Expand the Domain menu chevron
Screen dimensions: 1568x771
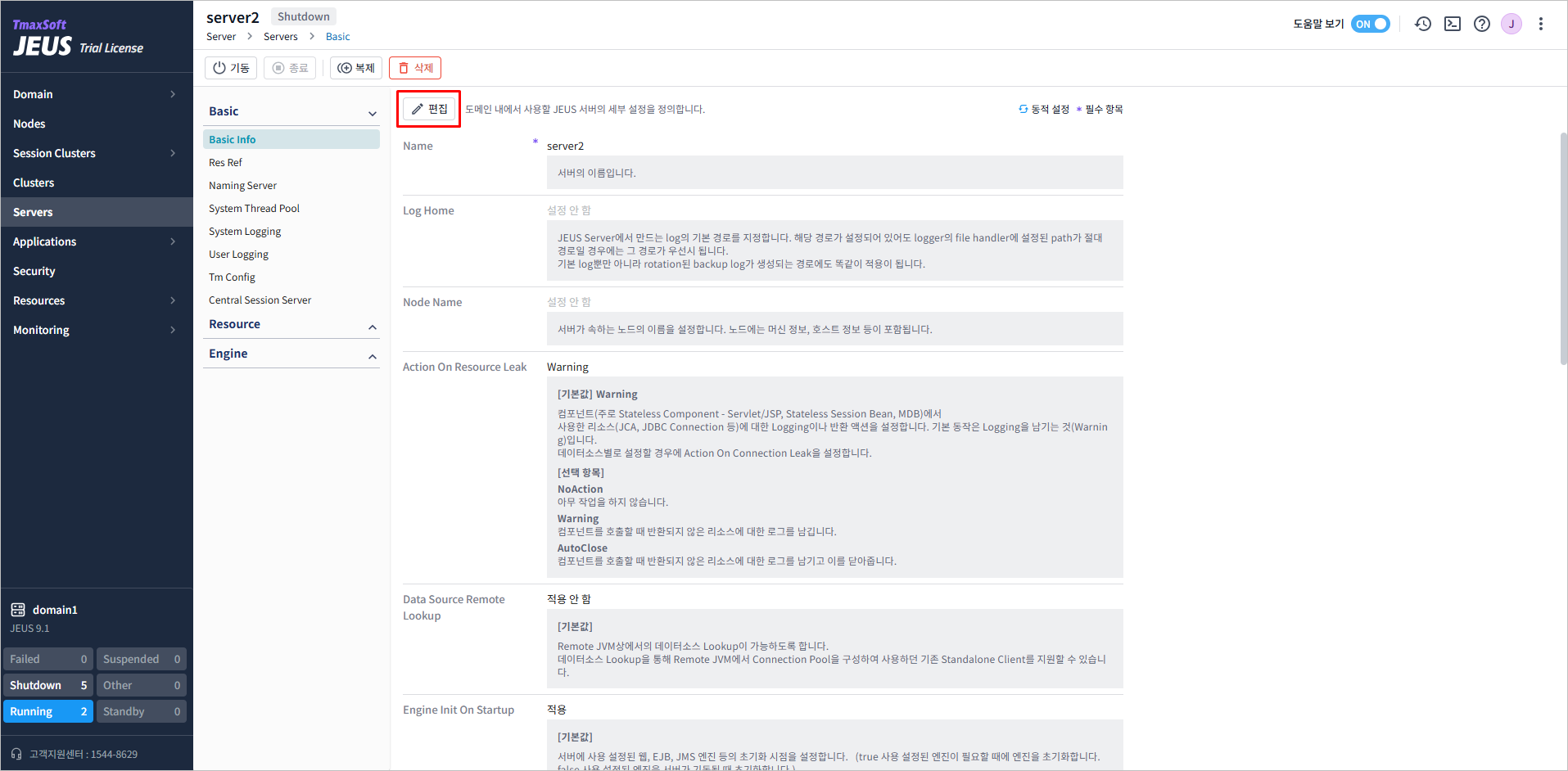(173, 94)
